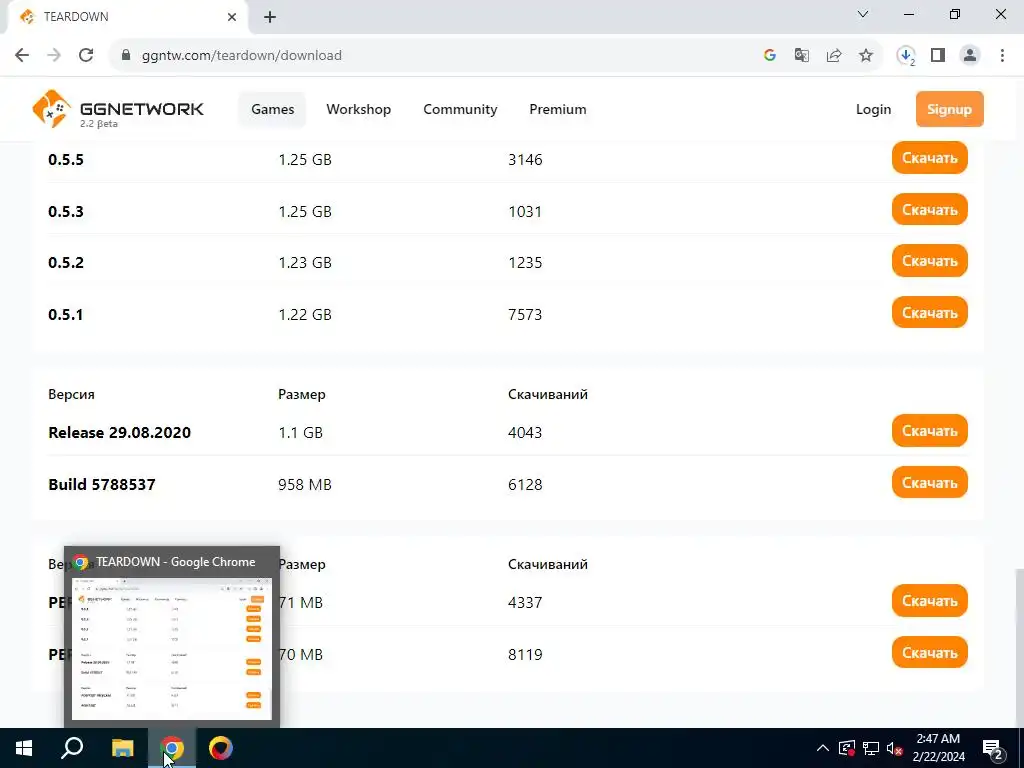Download the 71 MB version
The image size is (1024, 768).
coord(929,601)
